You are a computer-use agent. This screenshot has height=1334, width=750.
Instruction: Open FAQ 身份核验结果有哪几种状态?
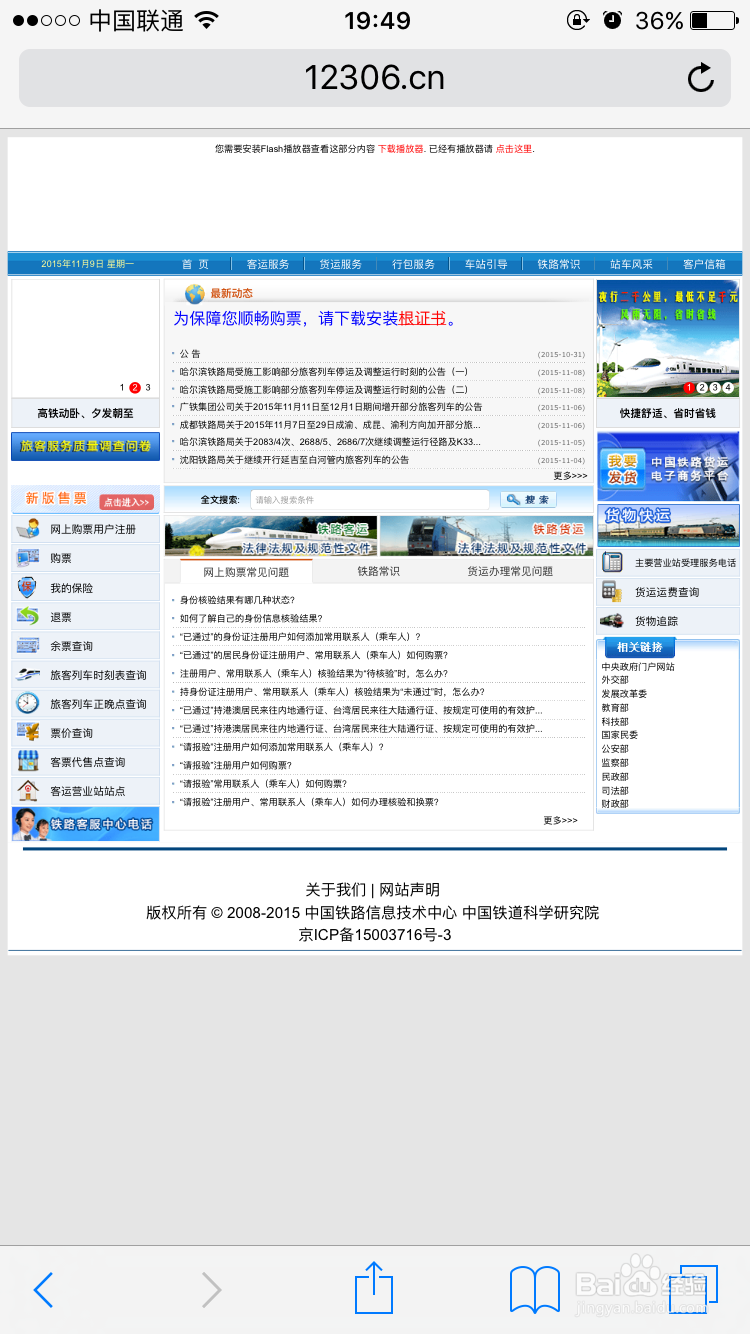pyautogui.click(x=237, y=600)
